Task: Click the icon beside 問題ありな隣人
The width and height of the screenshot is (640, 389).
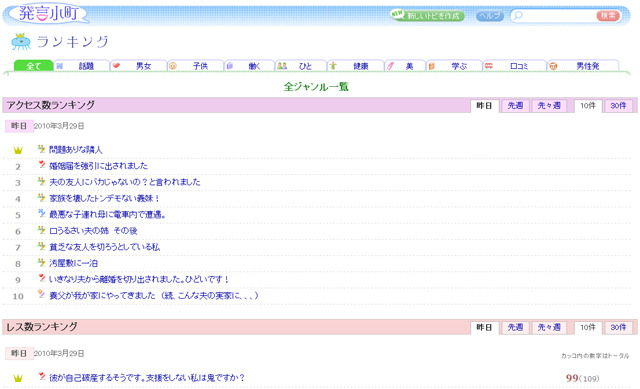Action: (x=41, y=149)
